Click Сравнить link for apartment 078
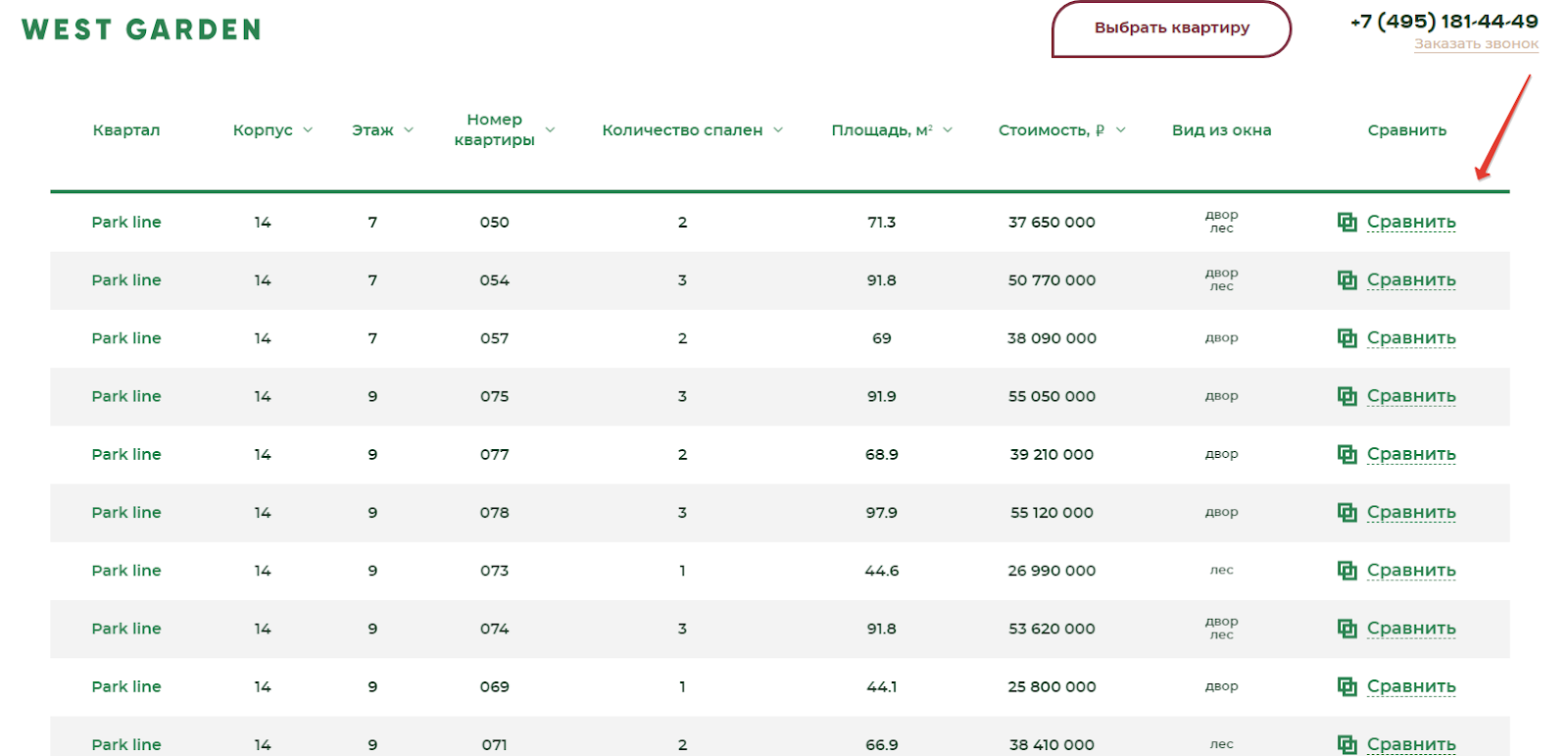The height and width of the screenshot is (756, 1568). tap(1411, 512)
